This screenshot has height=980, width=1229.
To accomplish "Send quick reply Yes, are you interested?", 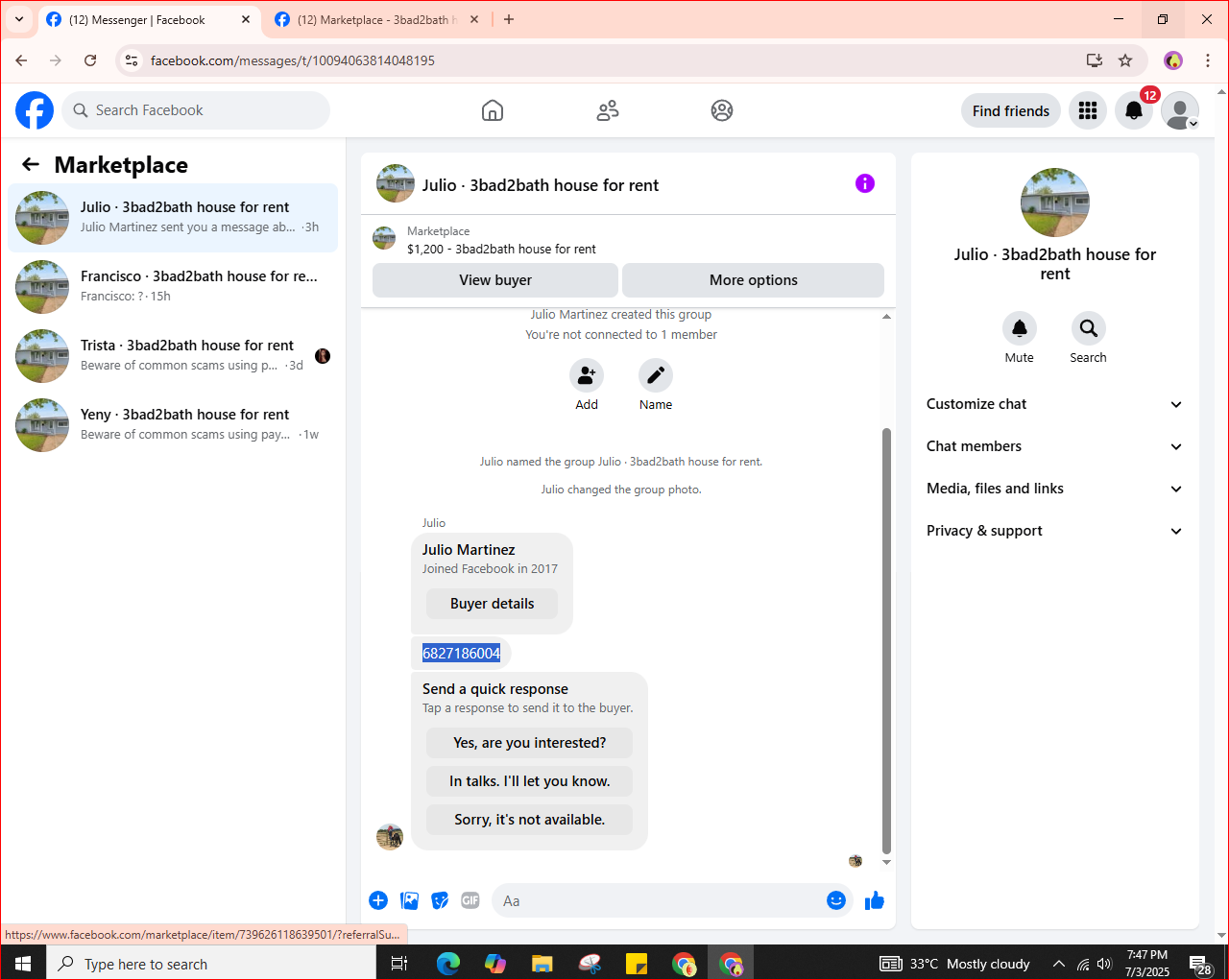I will click(x=530, y=743).
